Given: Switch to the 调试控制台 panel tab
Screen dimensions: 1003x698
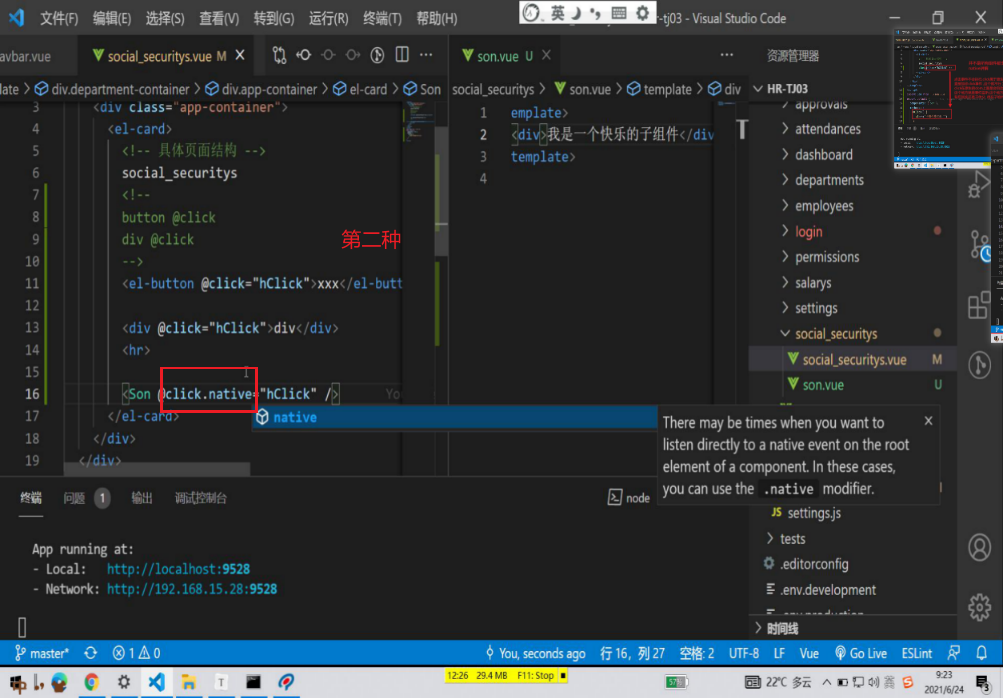Looking at the screenshot, I should pyautogui.click(x=201, y=498).
